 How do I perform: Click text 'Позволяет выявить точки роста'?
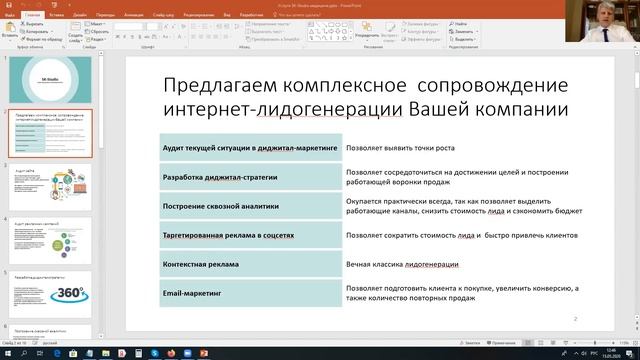click(400, 148)
